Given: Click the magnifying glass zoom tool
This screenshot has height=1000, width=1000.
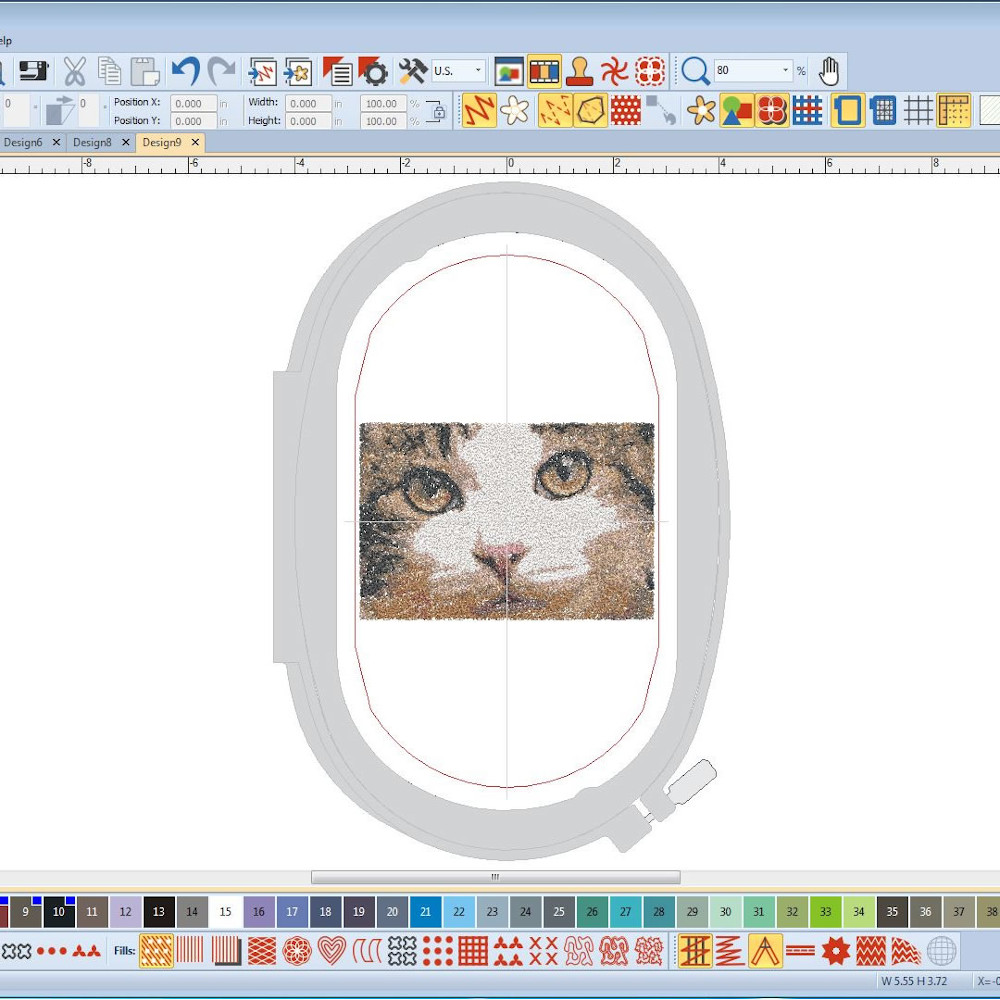Looking at the screenshot, I should point(695,71).
